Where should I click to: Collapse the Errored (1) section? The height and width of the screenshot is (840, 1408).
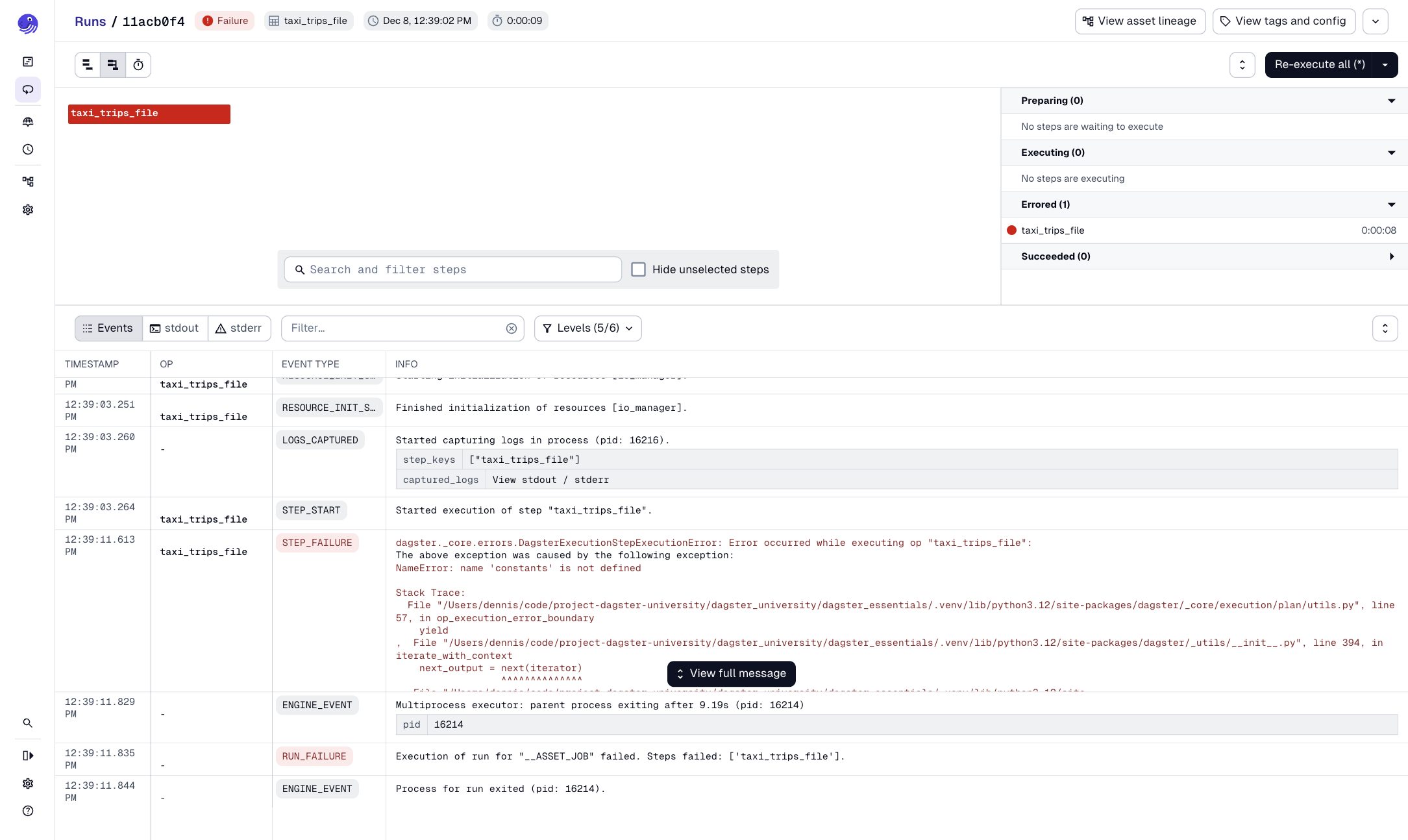click(1391, 204)
